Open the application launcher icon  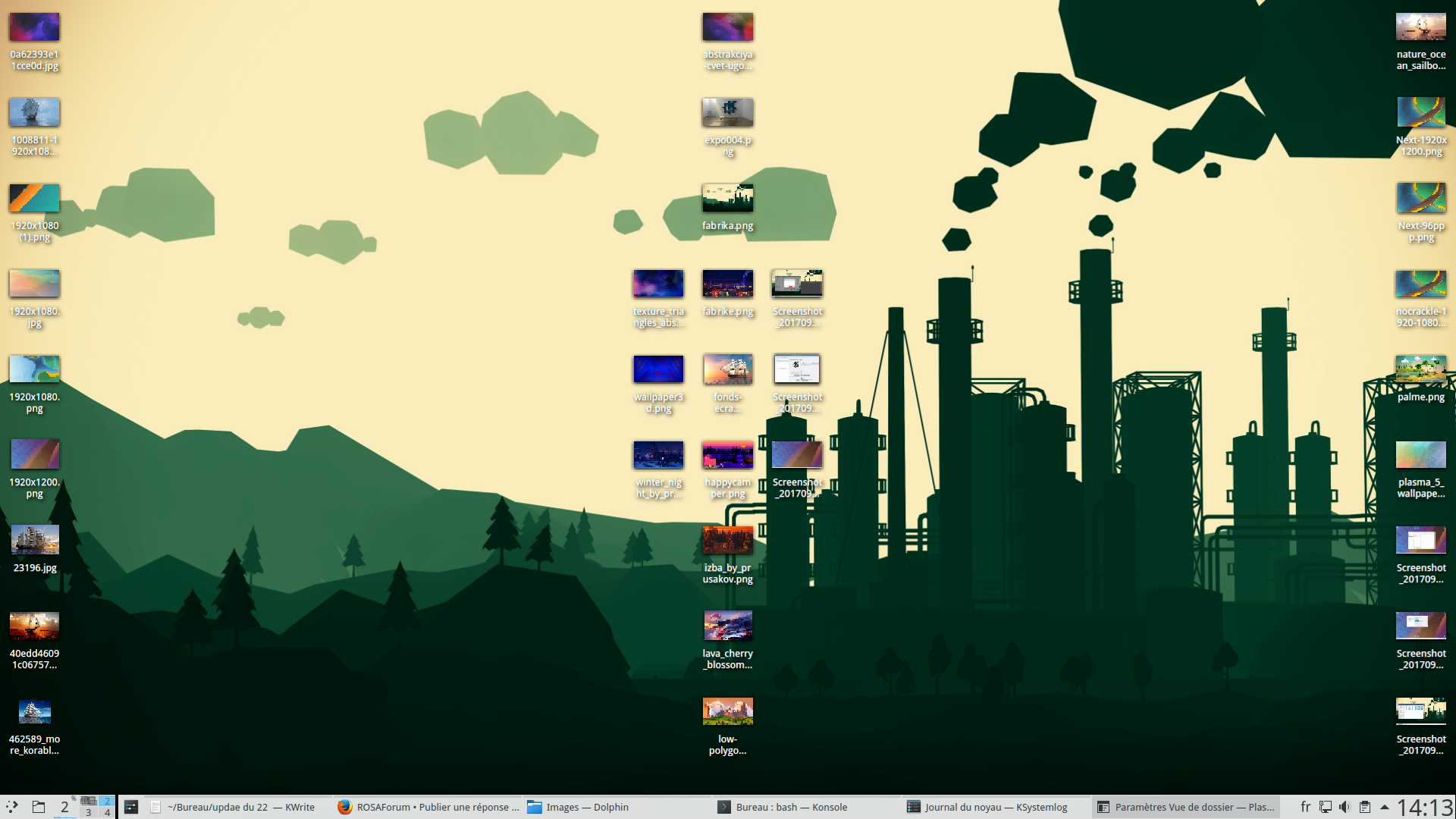point(11,807)
